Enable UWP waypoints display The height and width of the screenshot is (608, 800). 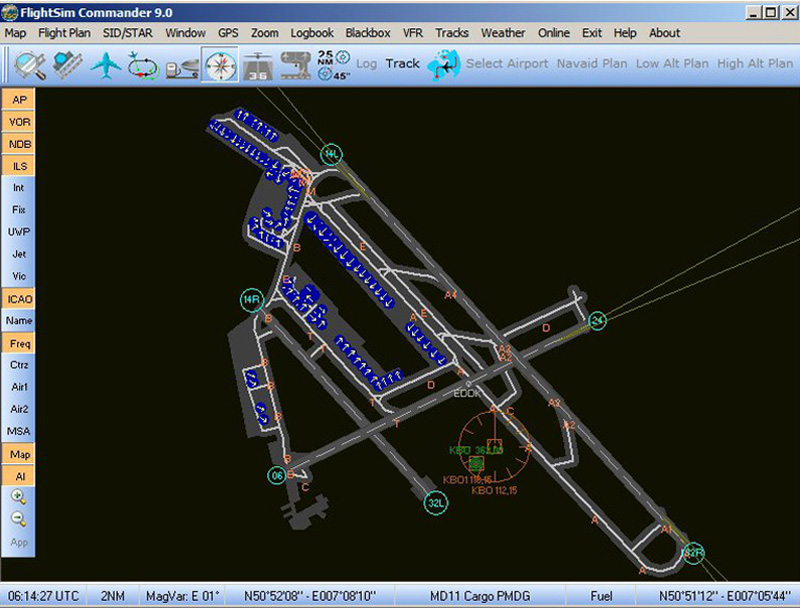[19, 232]
